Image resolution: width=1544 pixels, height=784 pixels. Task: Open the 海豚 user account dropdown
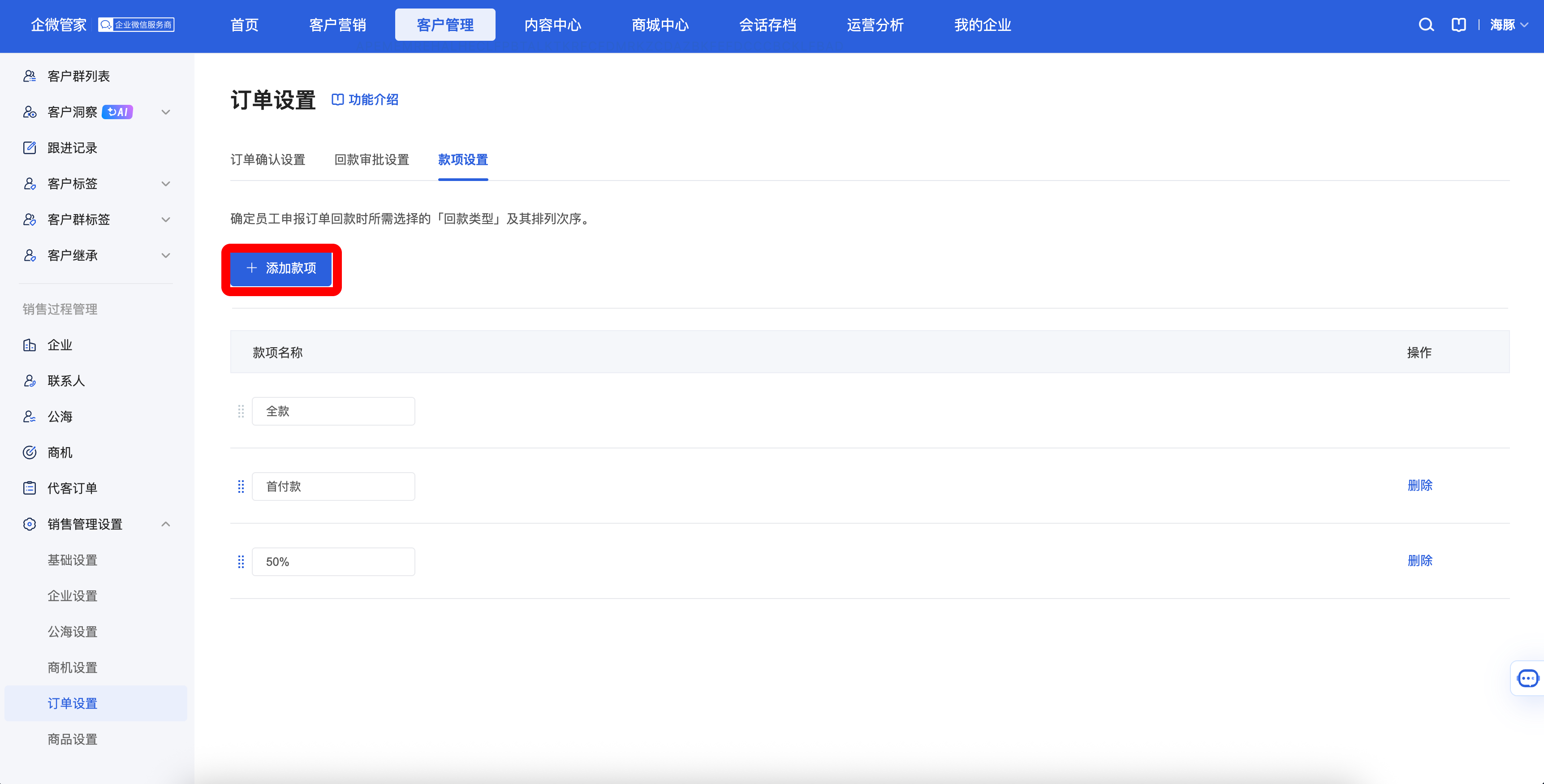[1509, 25]
